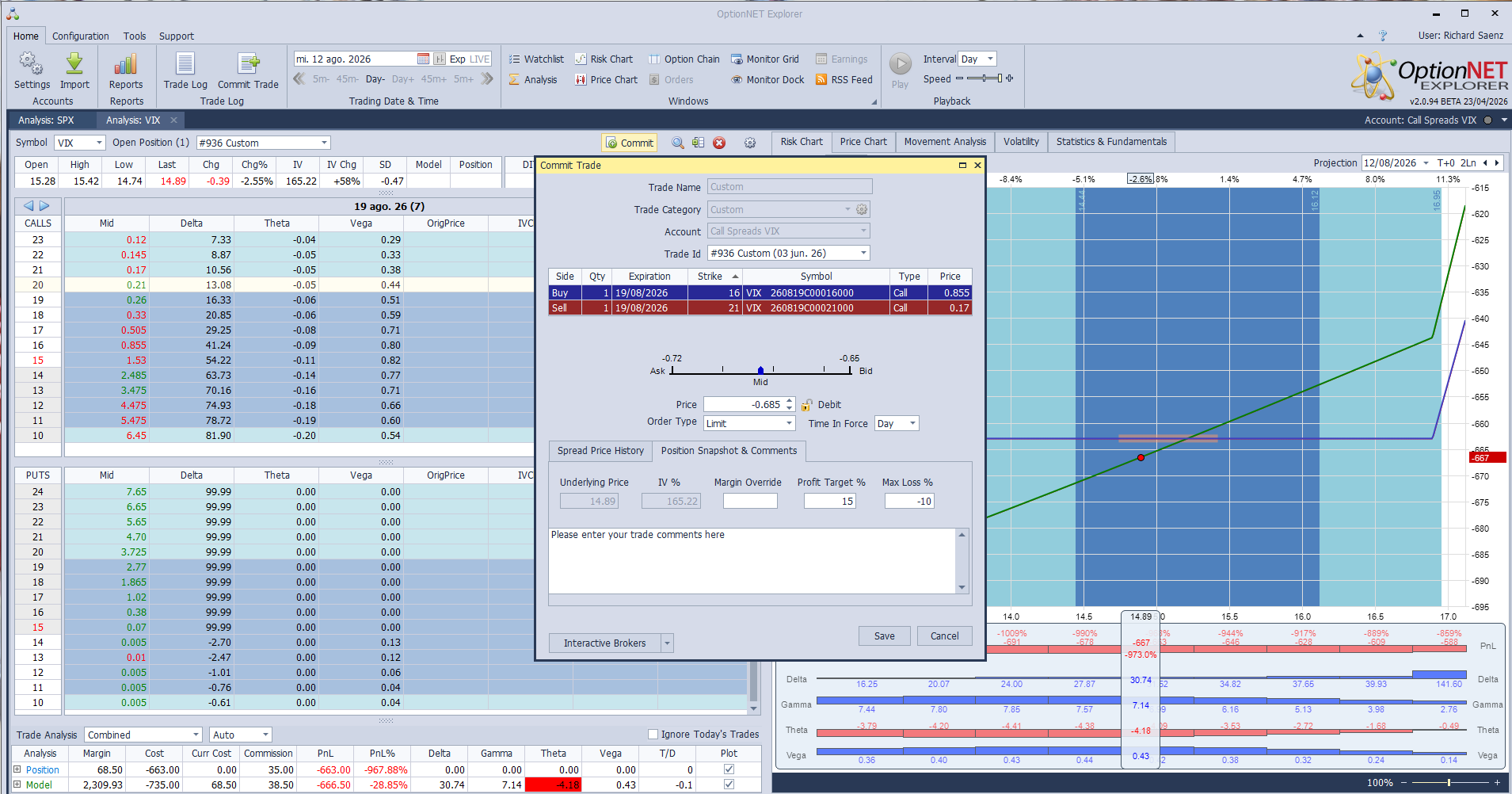The width and height of the screenshot is (1512, 794).
Task: Click the import position icon next to magnifier
Action: (698, 143)
